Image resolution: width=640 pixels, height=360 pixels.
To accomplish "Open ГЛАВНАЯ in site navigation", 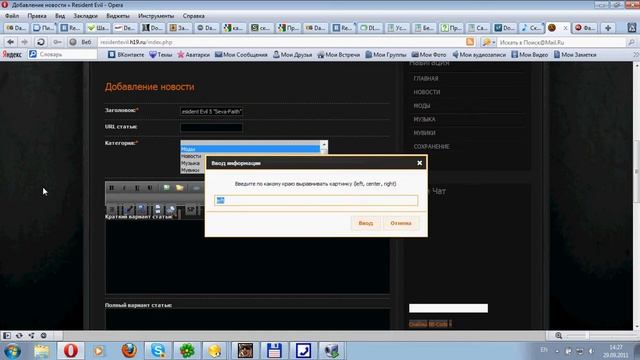I will (x=426, y=78).
